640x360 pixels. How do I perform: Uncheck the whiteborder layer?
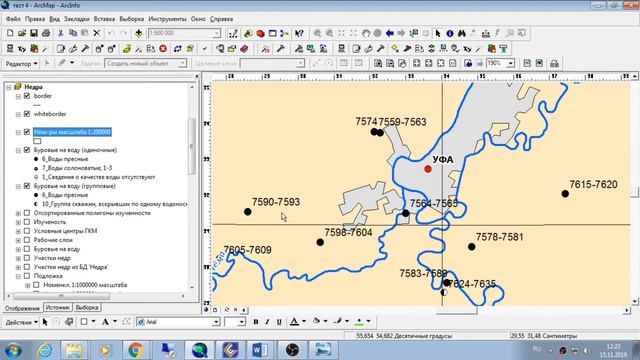pyautogui.click(x=27, y=114)
